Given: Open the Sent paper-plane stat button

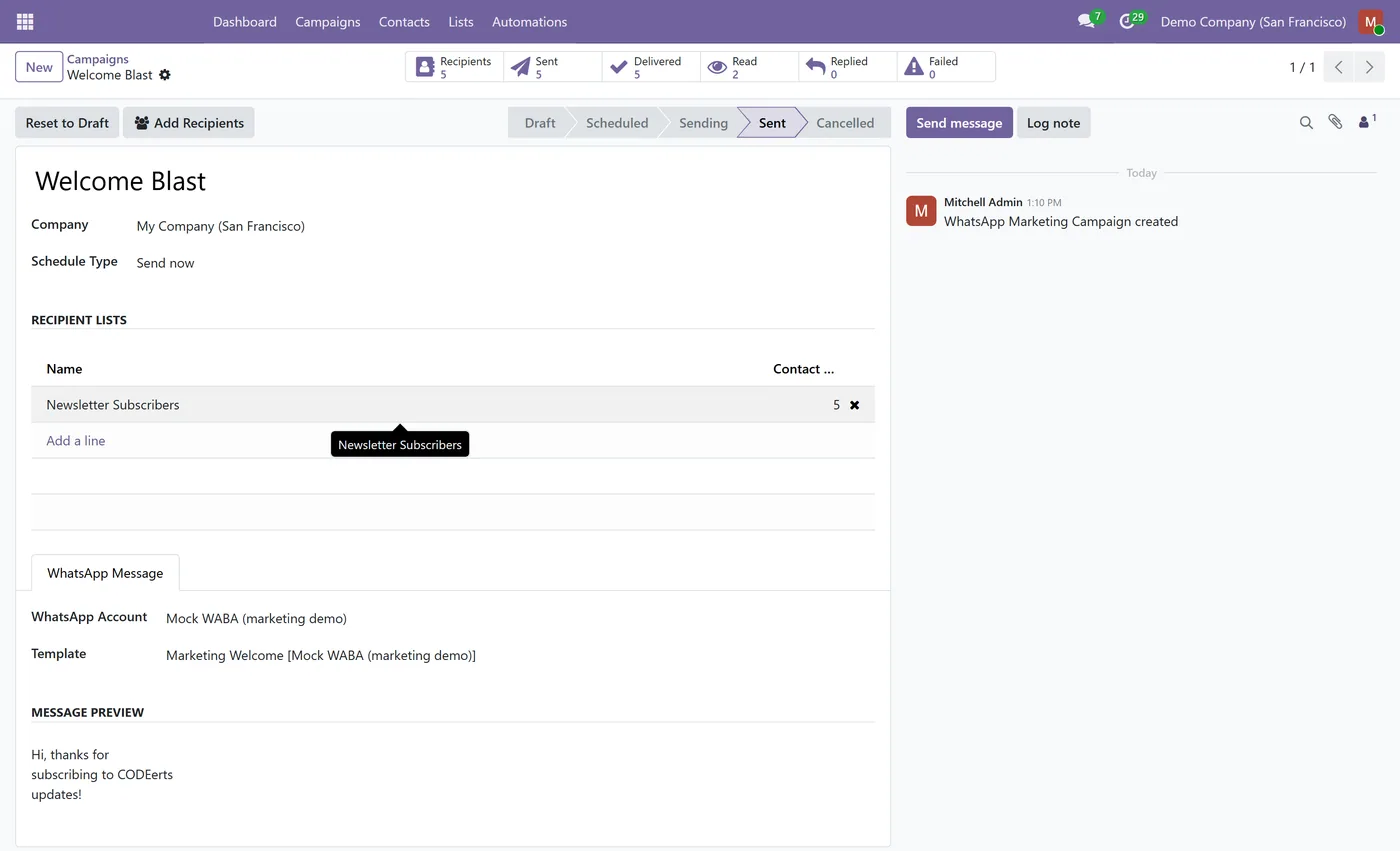Looking at the screenshot, I should pyautogui.click(x=552, y=67).
